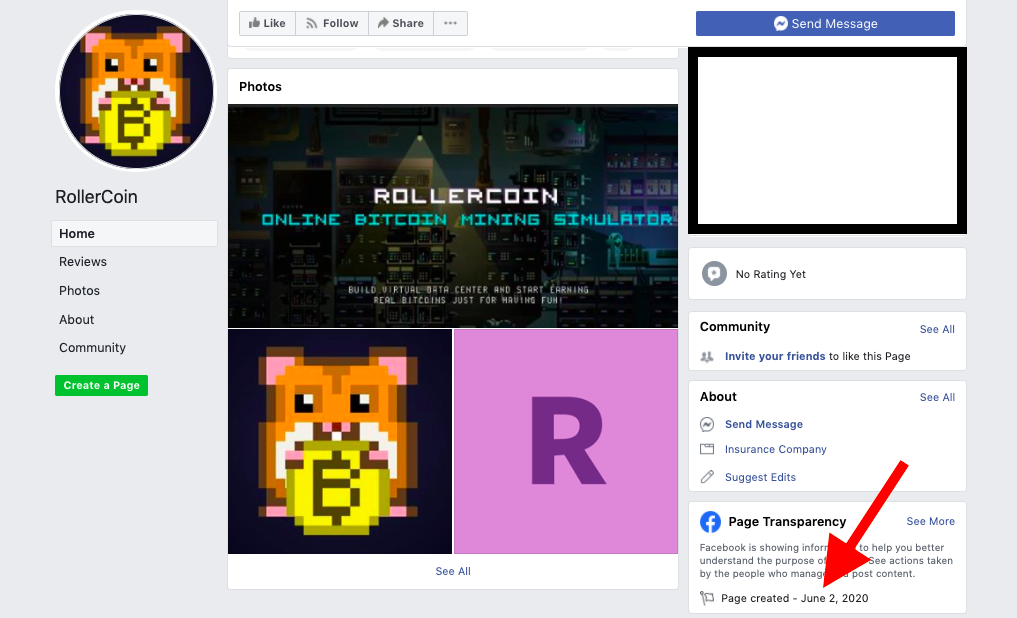Share the RollerCoin page
The width and height of the screenshot is (1017, 618).
point(401,23)
